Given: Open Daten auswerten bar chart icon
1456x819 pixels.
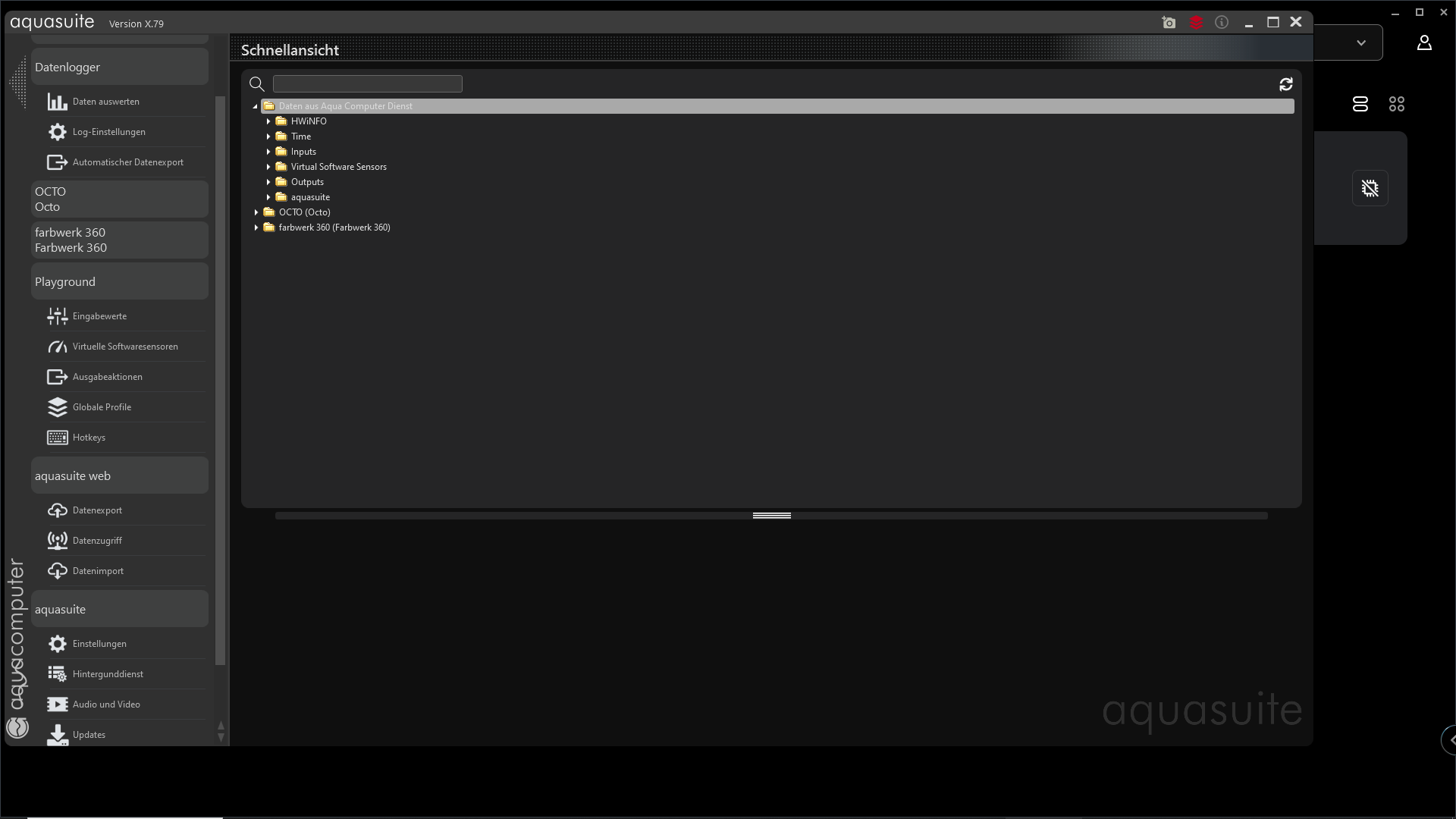Looking at the screenshot, I should (58, 102).
